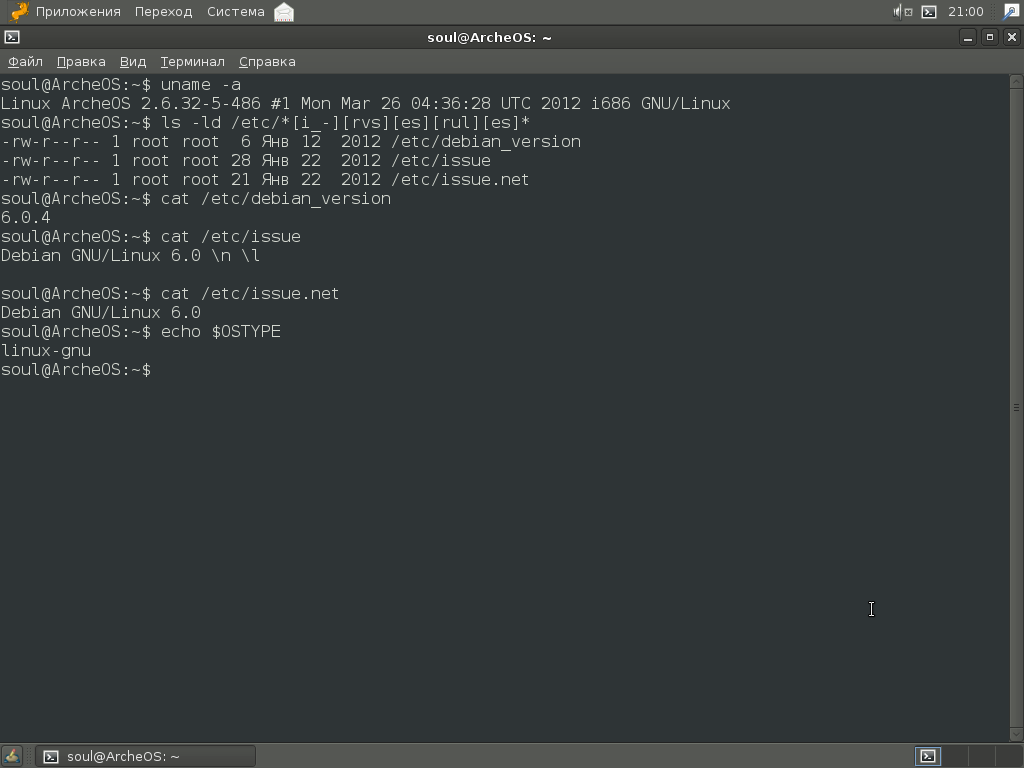
Task: Switch to the second workspace in switcher
Action: (x=955, y=756)
